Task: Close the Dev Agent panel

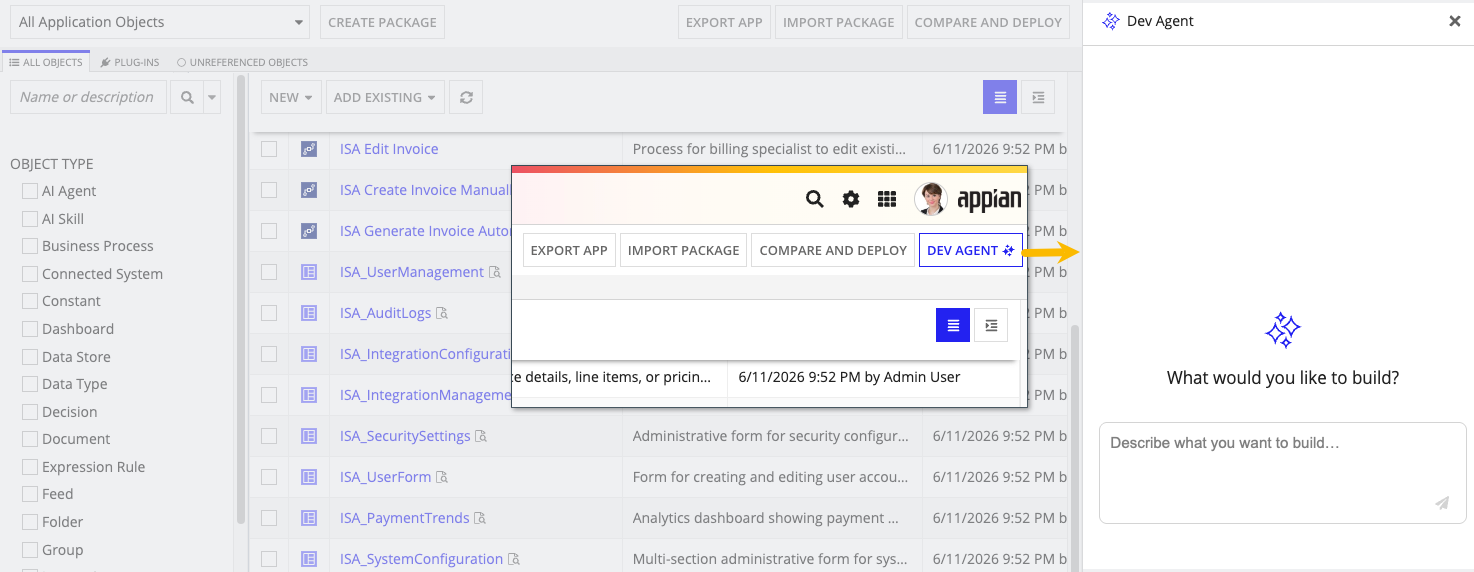Action: (1455, 21)
